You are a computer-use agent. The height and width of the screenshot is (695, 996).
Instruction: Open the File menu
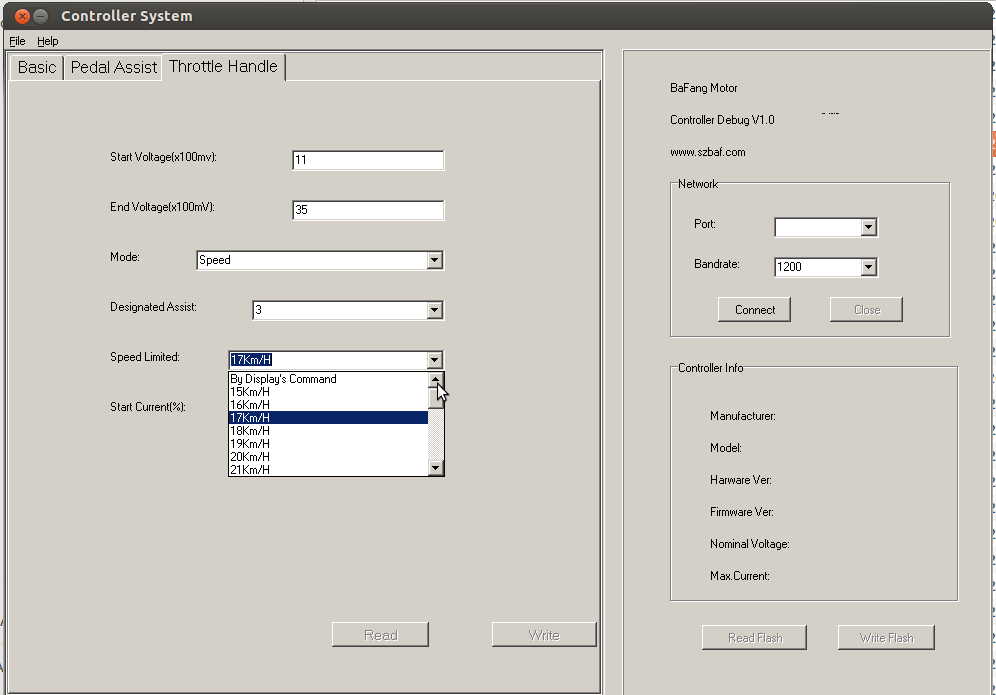[x=17, y=41]
